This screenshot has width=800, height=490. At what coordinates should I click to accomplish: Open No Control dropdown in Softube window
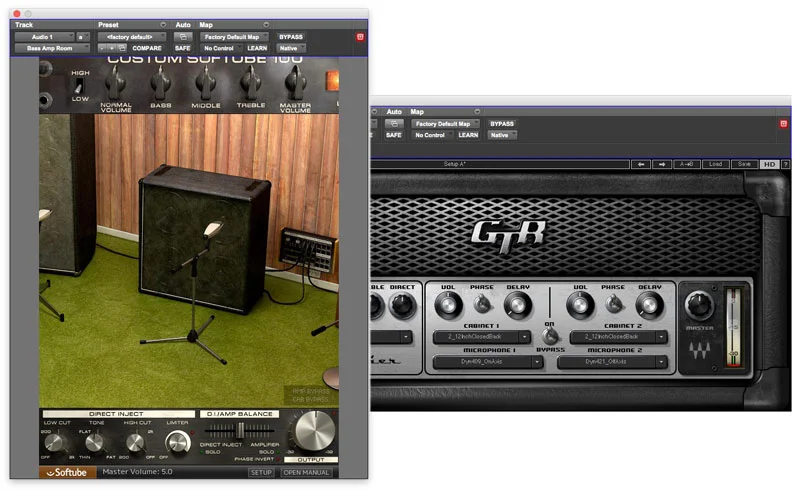coord(220,48)
